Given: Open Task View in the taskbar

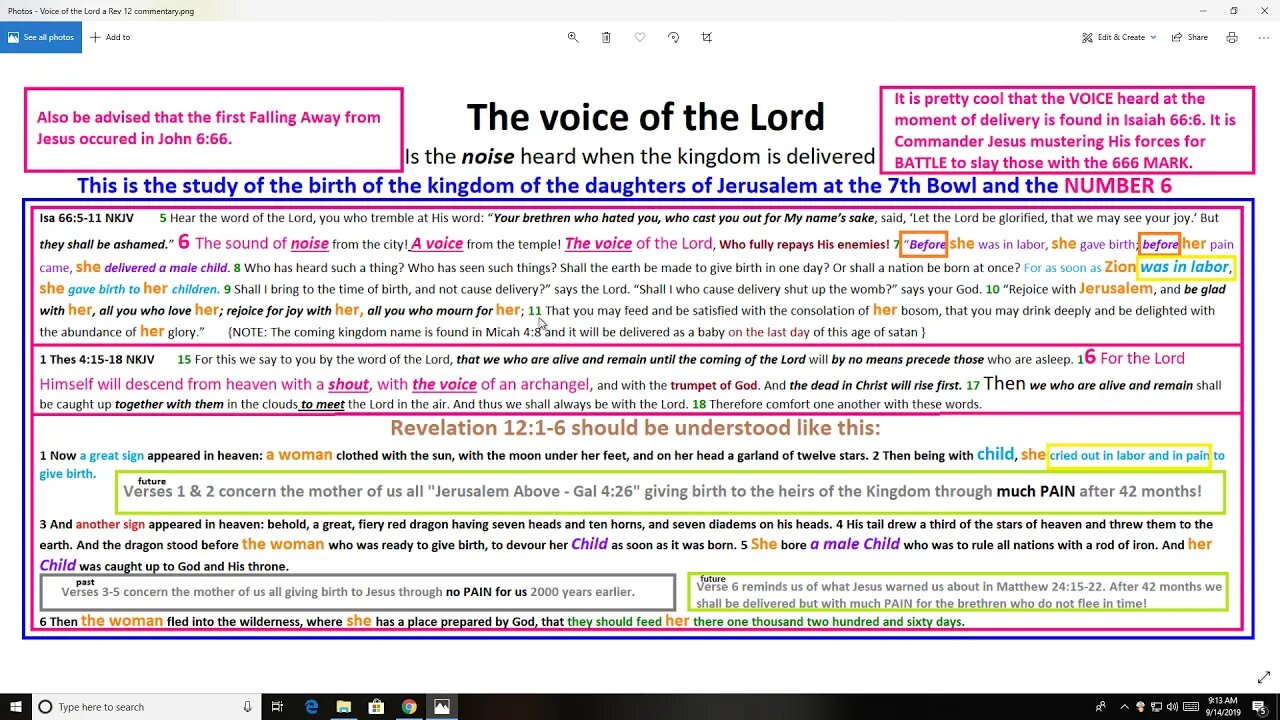Looking at the screenshot, I should point(278,707).
